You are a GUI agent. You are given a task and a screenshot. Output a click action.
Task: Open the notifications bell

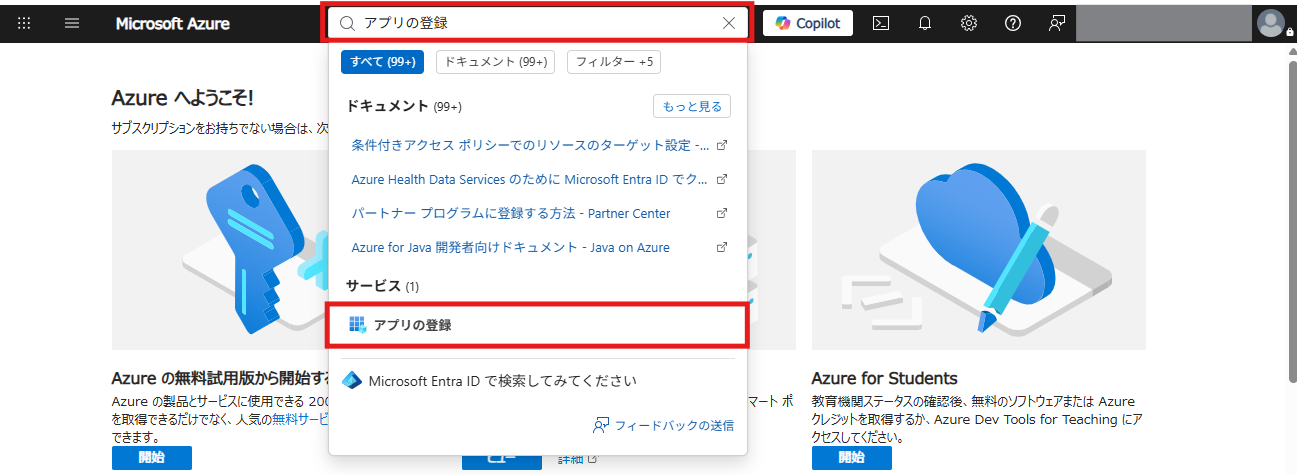[x=925, y=23]
